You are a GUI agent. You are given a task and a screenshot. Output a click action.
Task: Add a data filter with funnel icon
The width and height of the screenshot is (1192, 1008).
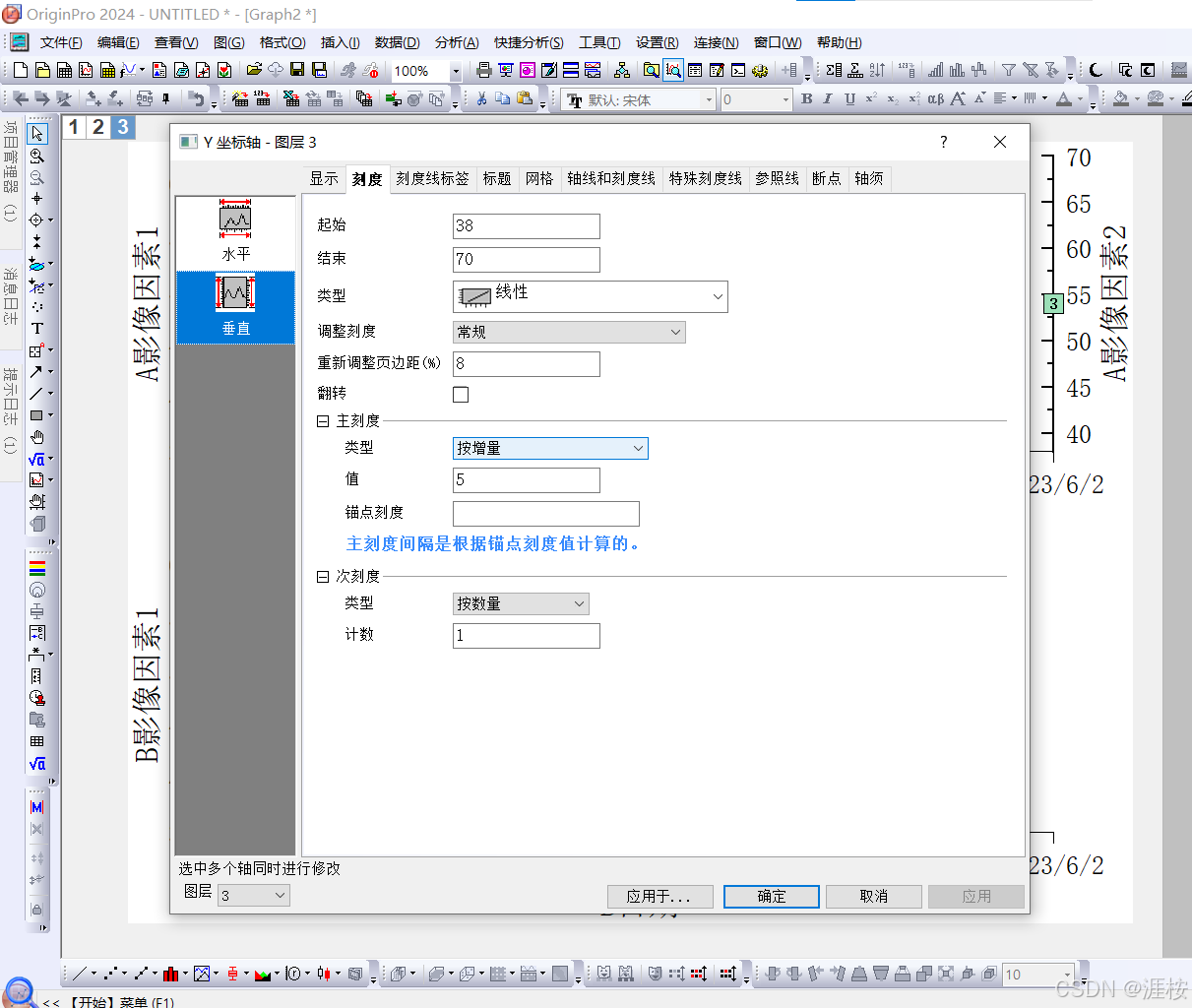pos(1008,70)
